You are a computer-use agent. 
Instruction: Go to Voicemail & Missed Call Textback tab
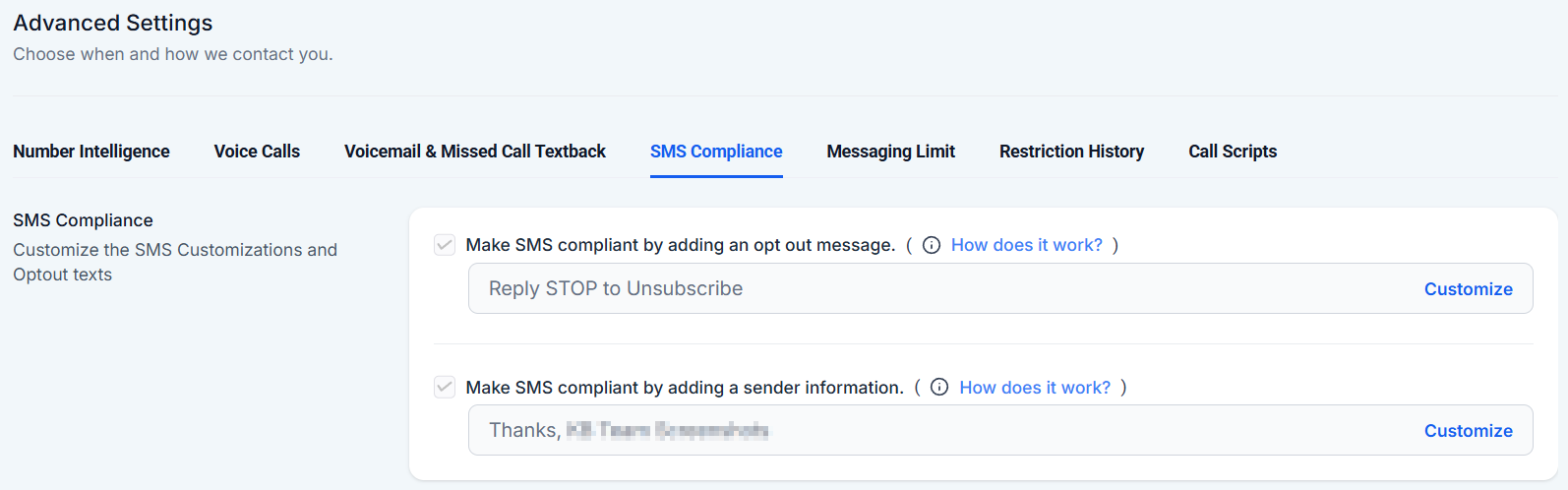[475, 152]
